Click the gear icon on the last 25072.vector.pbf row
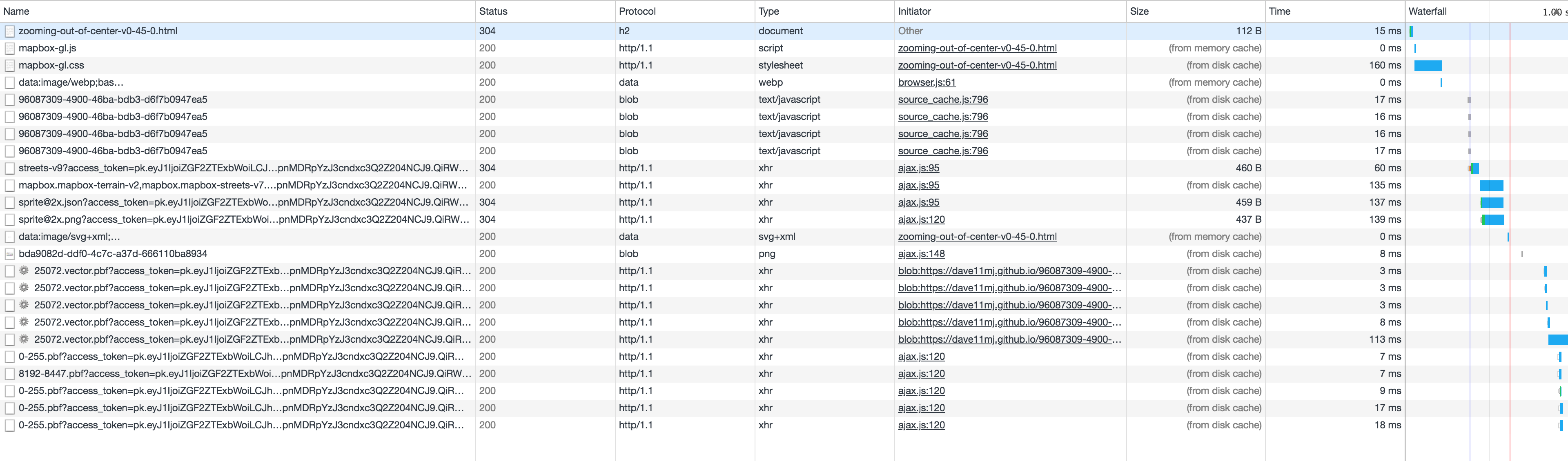Screen dimensions: 1568x461 23,339
